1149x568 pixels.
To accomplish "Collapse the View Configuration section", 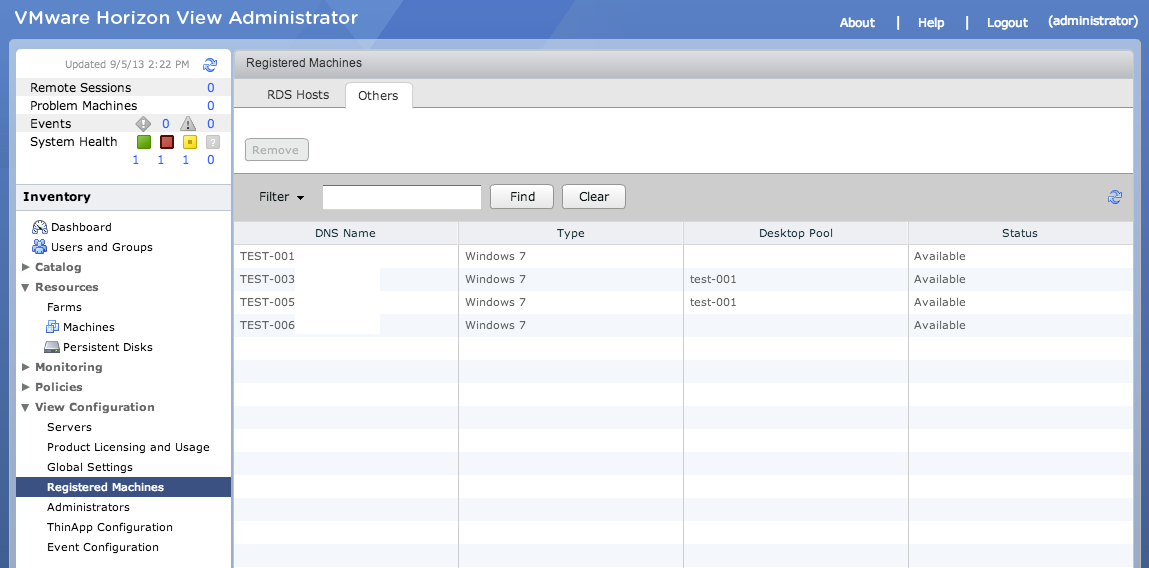I will pos(26,407).
